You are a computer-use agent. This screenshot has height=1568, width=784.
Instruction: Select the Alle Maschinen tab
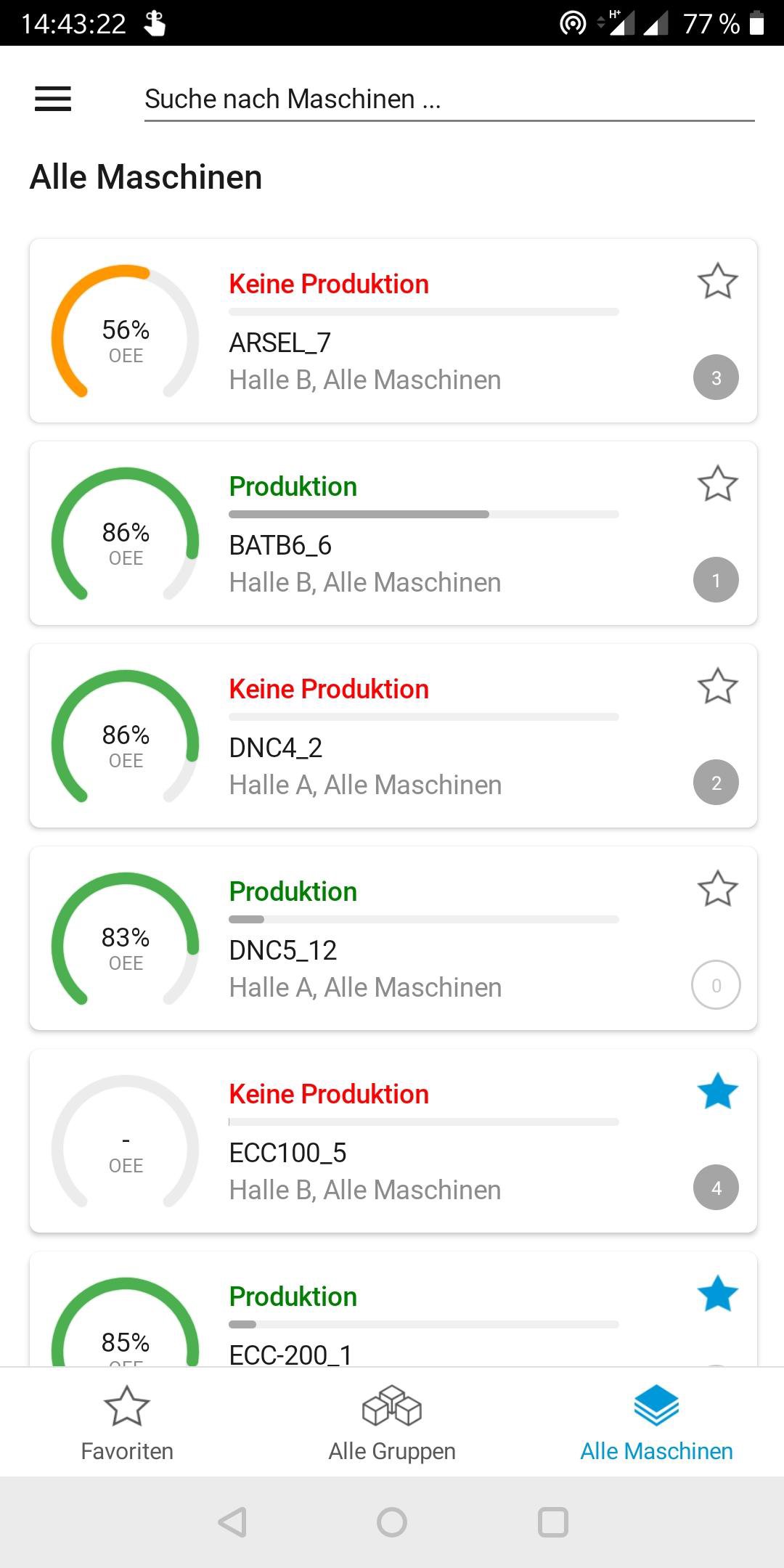point(656,1423)
